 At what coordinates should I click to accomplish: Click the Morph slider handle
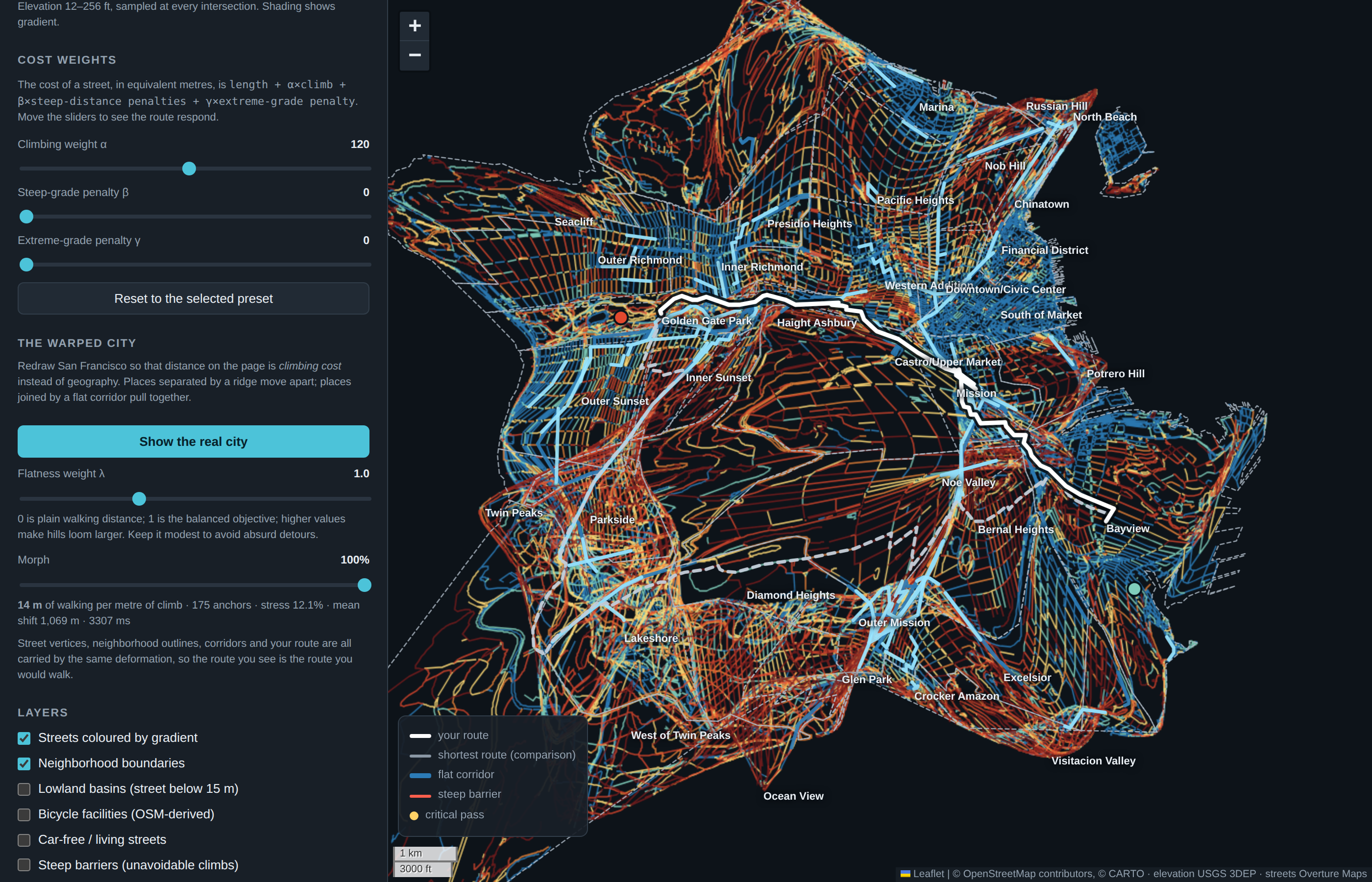[x=364, y=586]
